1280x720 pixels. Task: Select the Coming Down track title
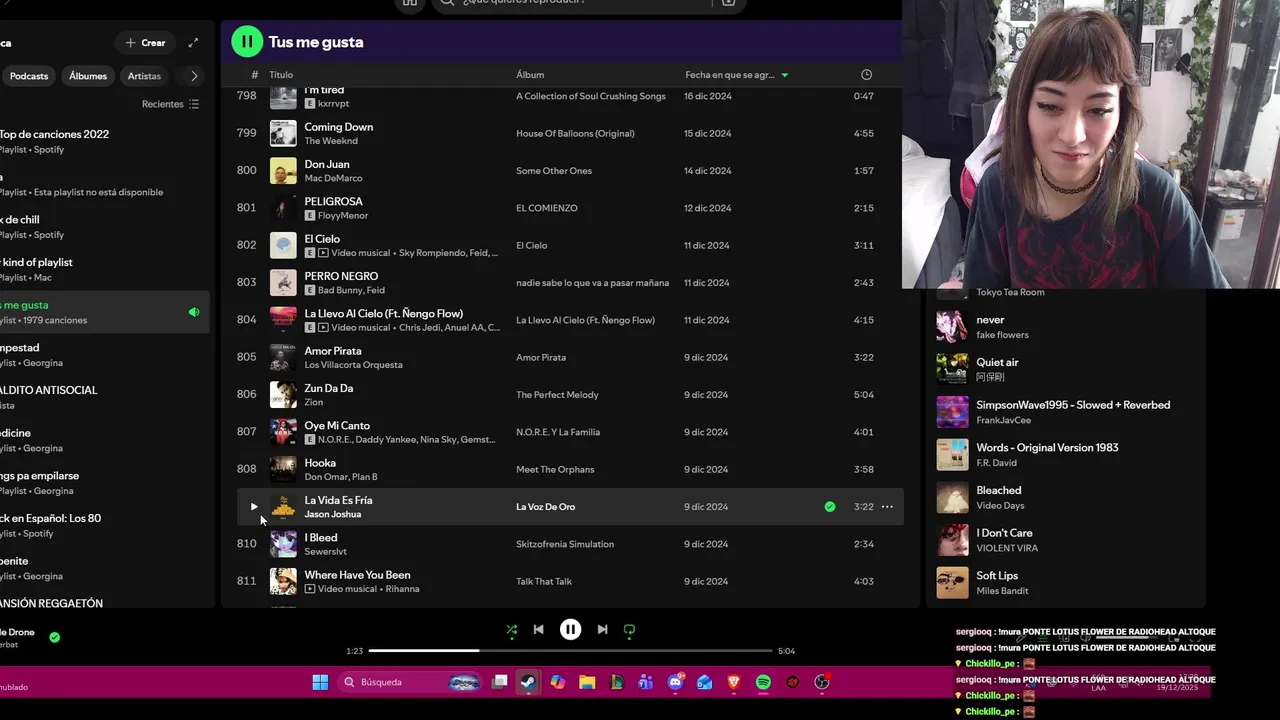338,127
